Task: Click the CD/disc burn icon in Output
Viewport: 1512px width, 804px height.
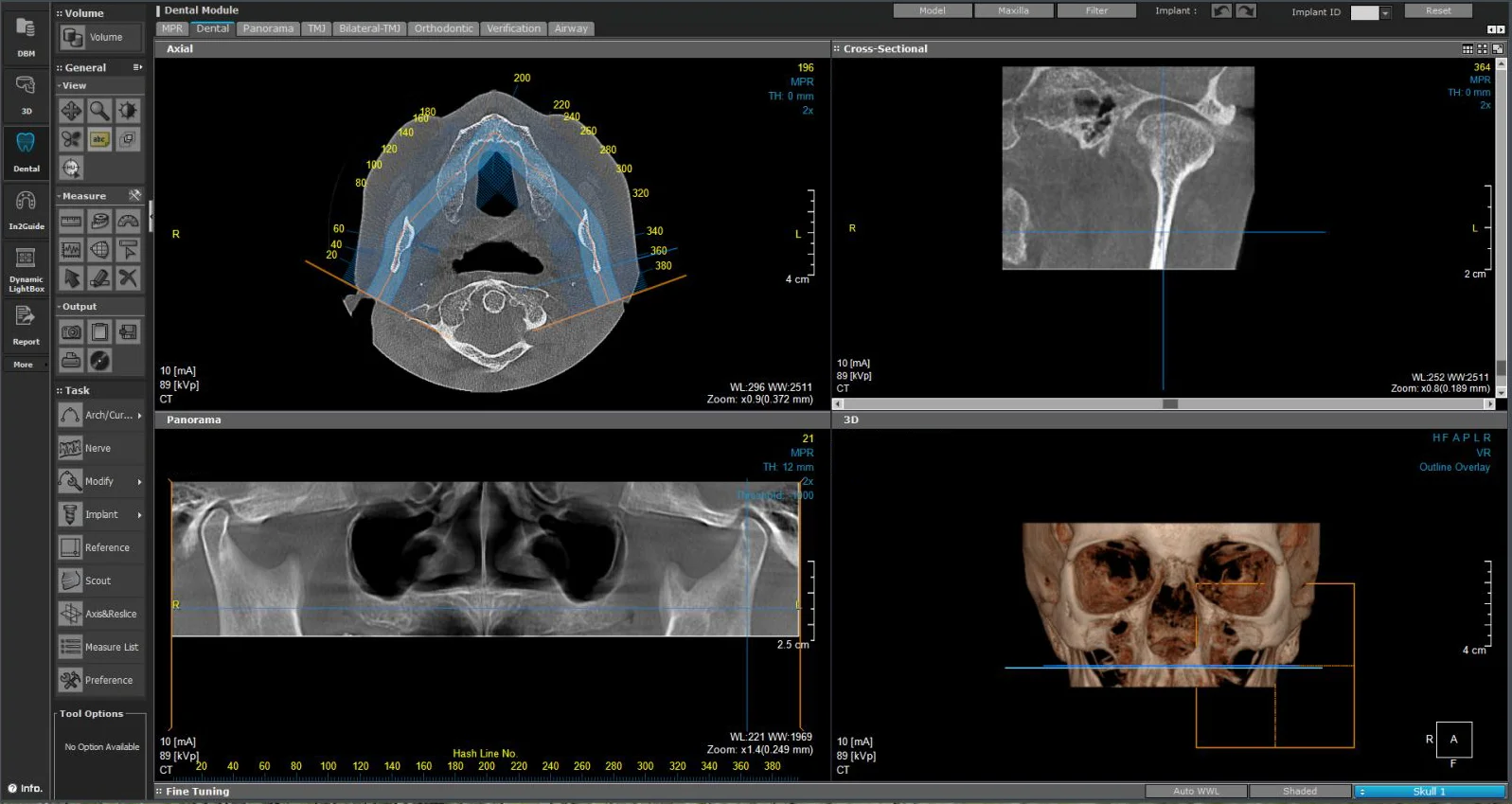Action: (99, 360)
